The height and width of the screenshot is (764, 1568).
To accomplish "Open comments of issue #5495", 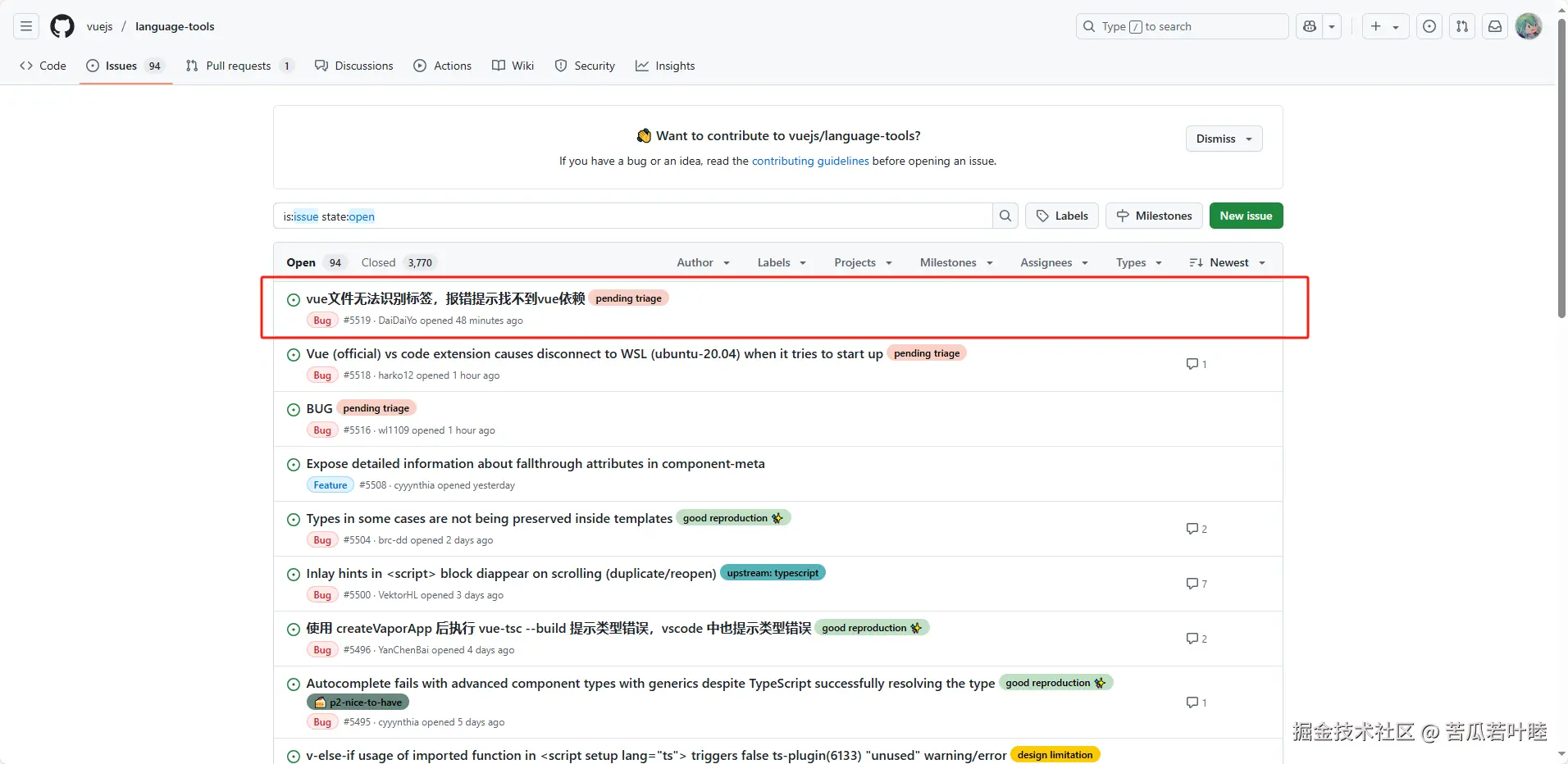I will point(1197,703).
